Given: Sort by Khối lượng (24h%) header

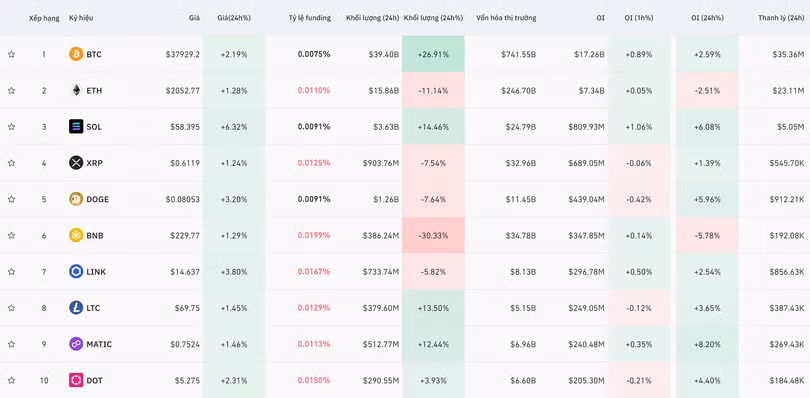Looking at the screenshot, I should [433, 18].
